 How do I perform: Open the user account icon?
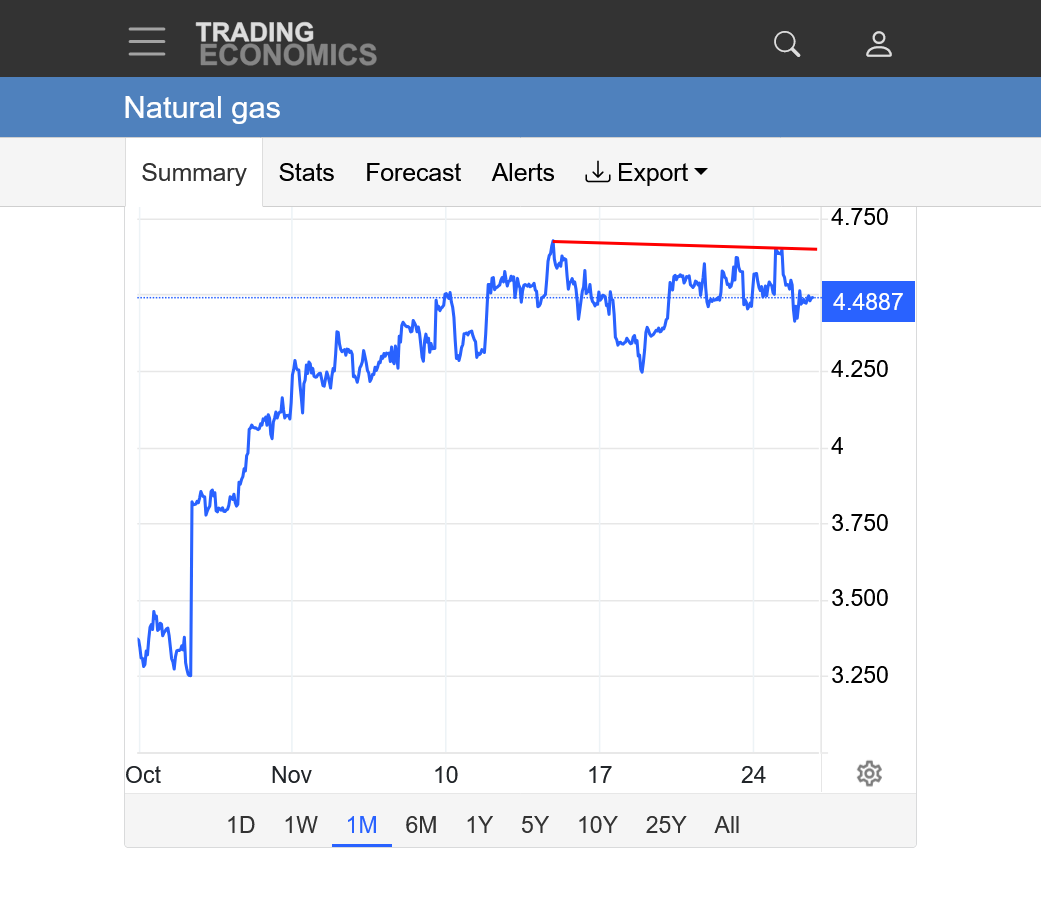878,44
